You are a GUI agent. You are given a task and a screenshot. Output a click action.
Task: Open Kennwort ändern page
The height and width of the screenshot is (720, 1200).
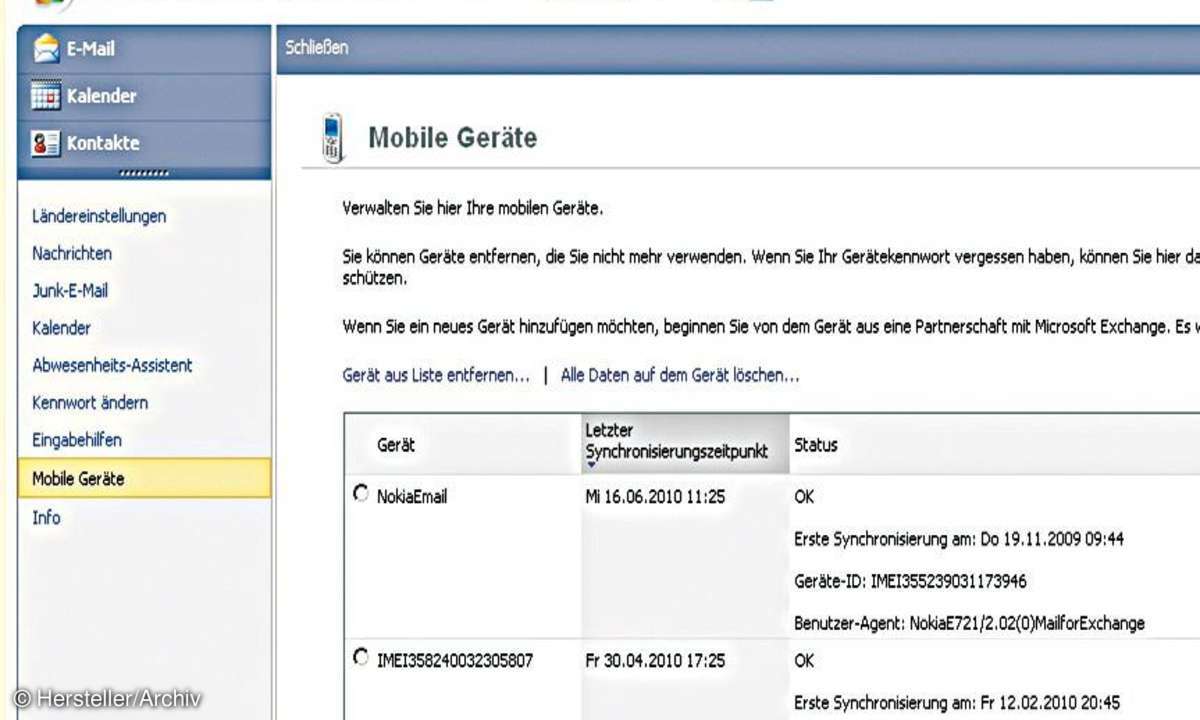tap(90, 403)
